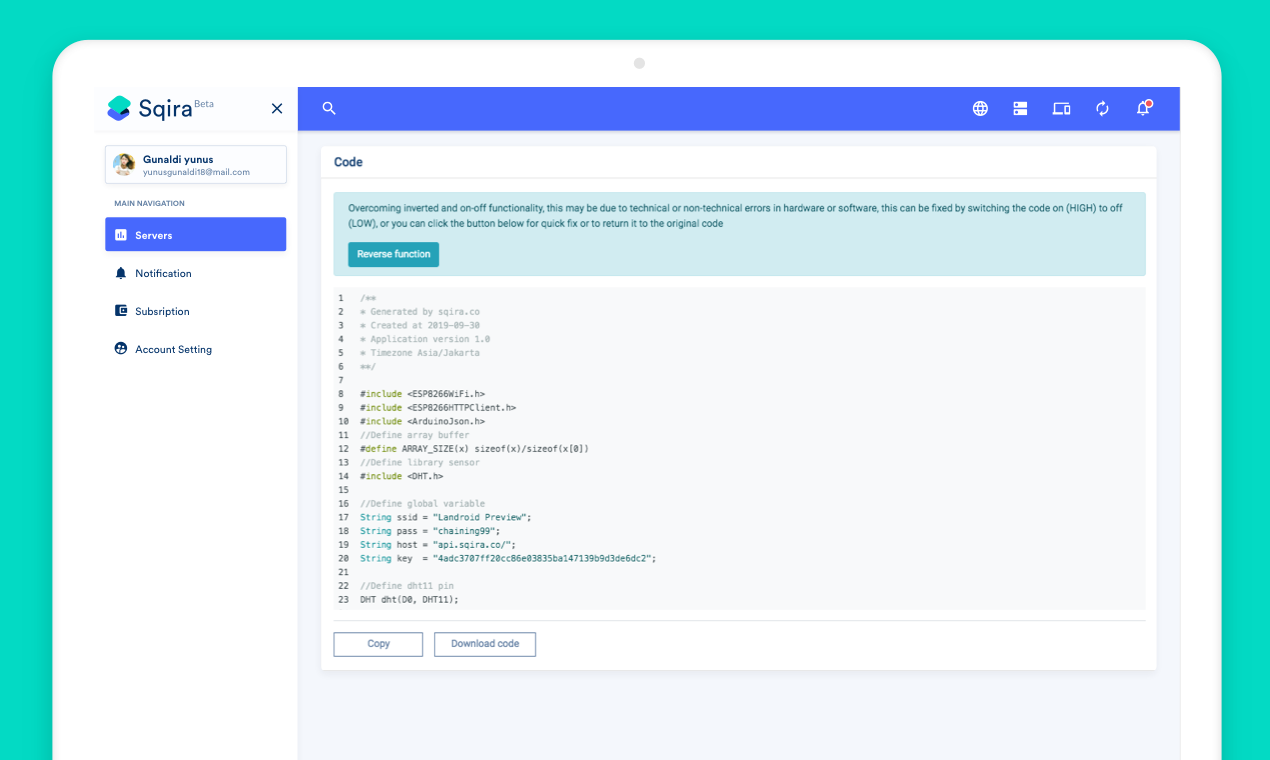Click the chart icon beside Servers
This screenshot has width=1270, height=760.
click(123, 234)
